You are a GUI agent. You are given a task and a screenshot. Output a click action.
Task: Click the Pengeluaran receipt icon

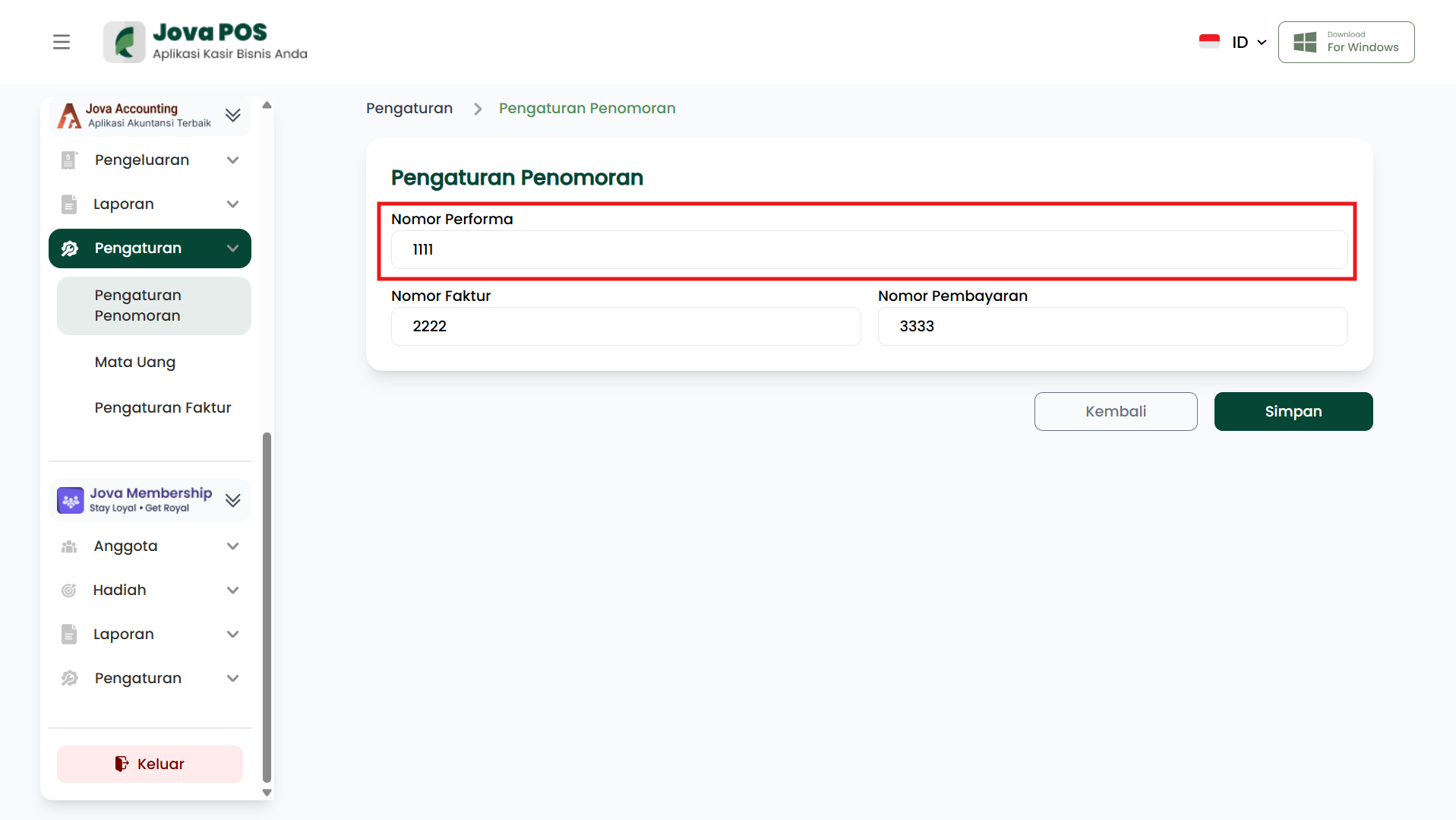[69, 160]
